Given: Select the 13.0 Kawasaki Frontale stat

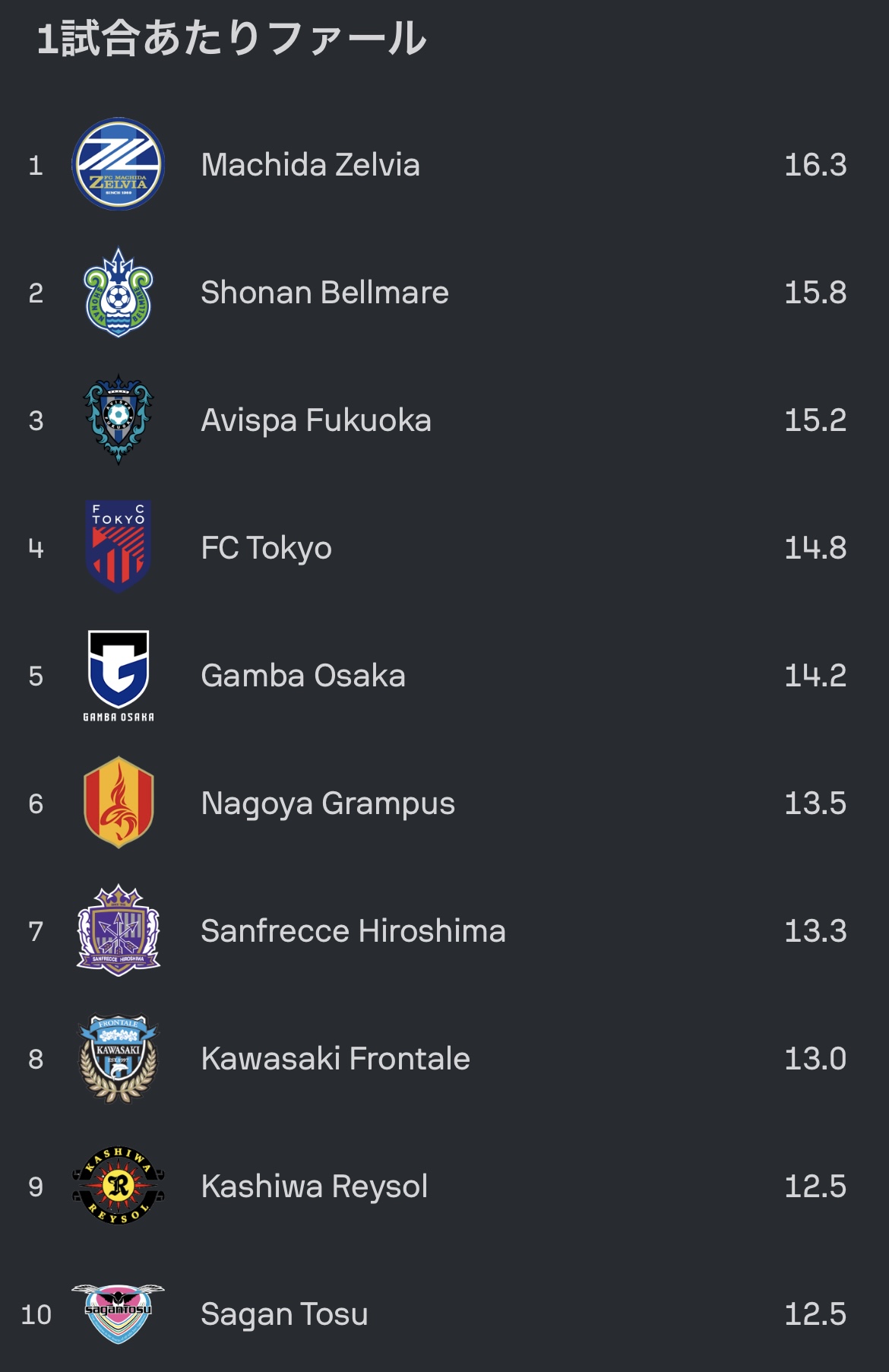Looking at the screenshot, I should pos(815,1059).
